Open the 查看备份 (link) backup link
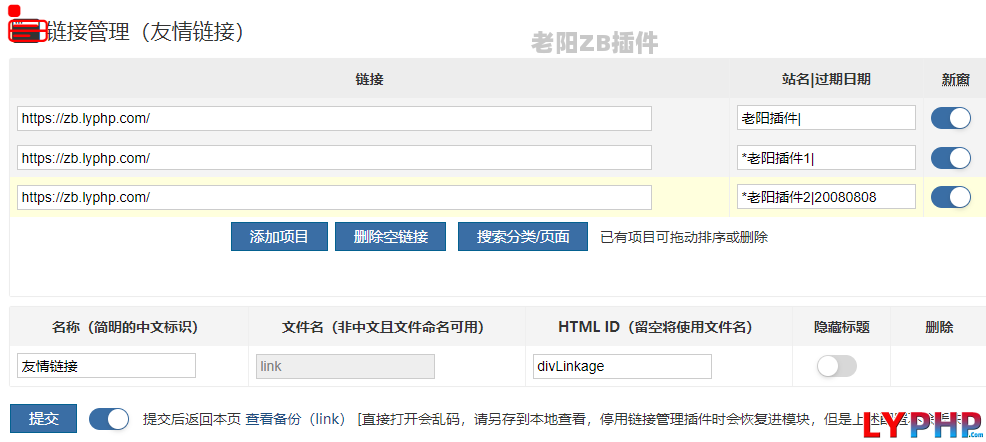 coord(296,419)
